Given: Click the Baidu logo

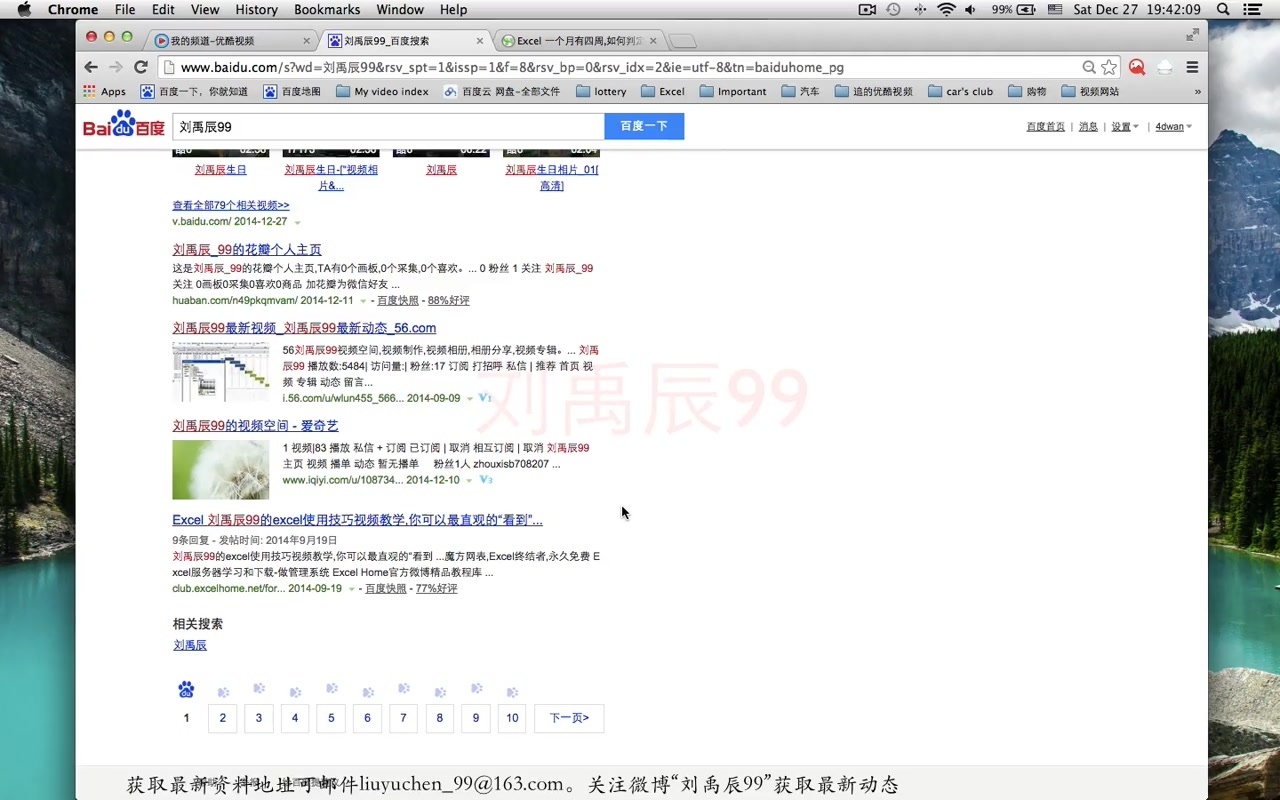Looking at the screenshot, I should tap(123, 126).
